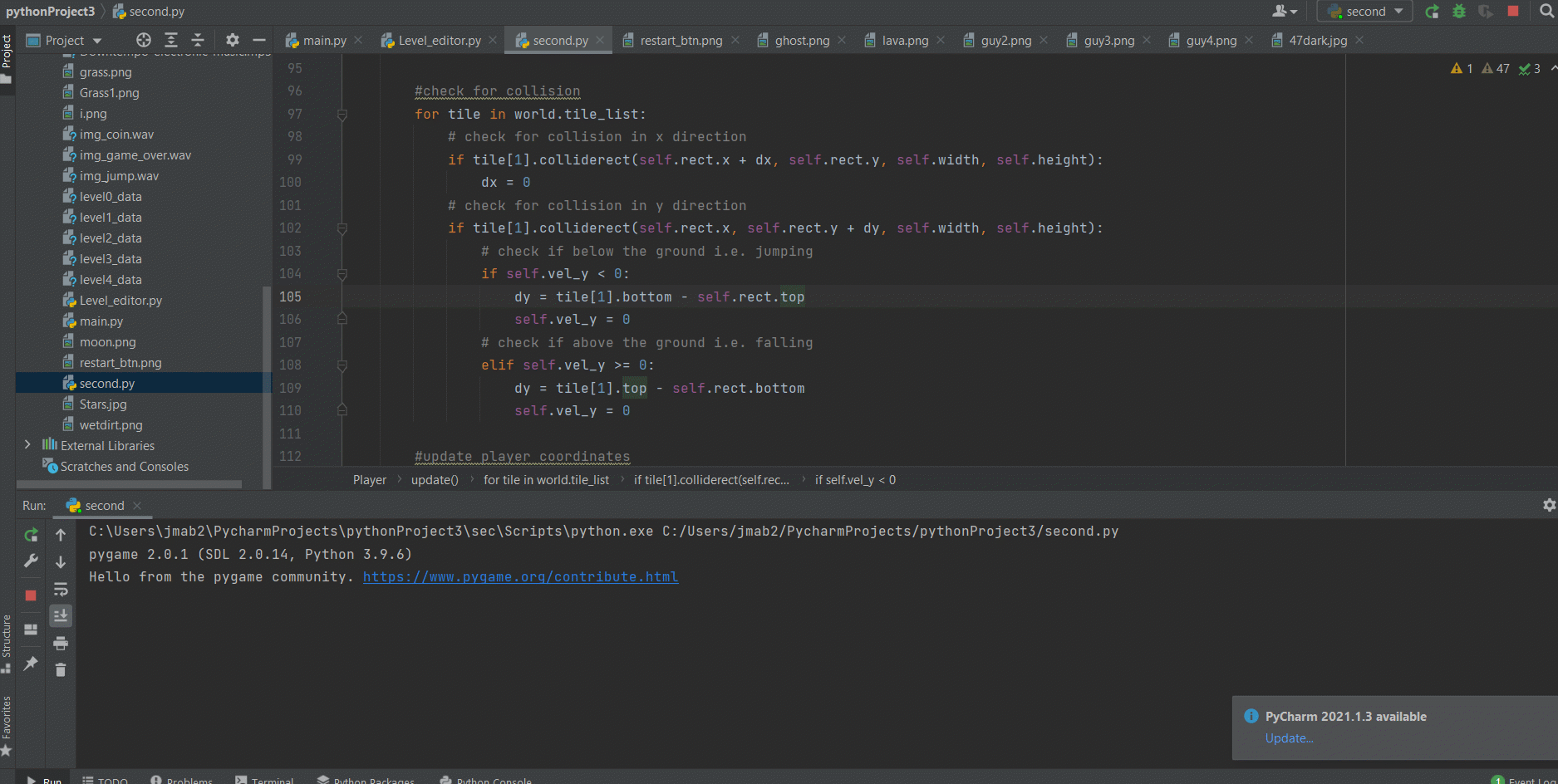Click update() breadcrumb
The height and width of the screenshot is (784, 1558).
435,480
